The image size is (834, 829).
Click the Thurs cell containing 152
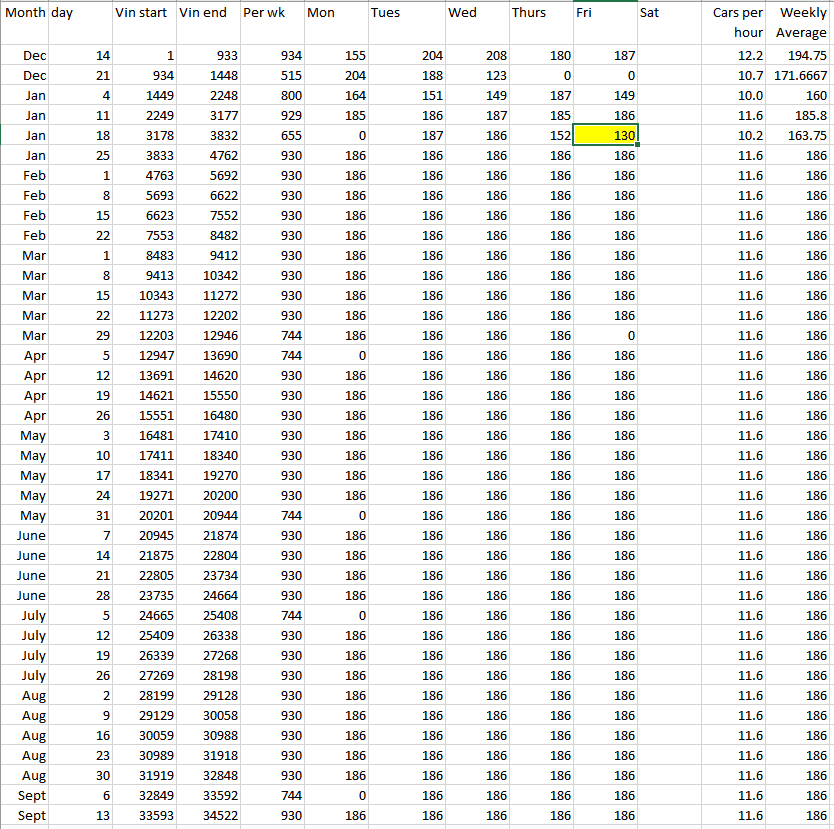point(541,136)
